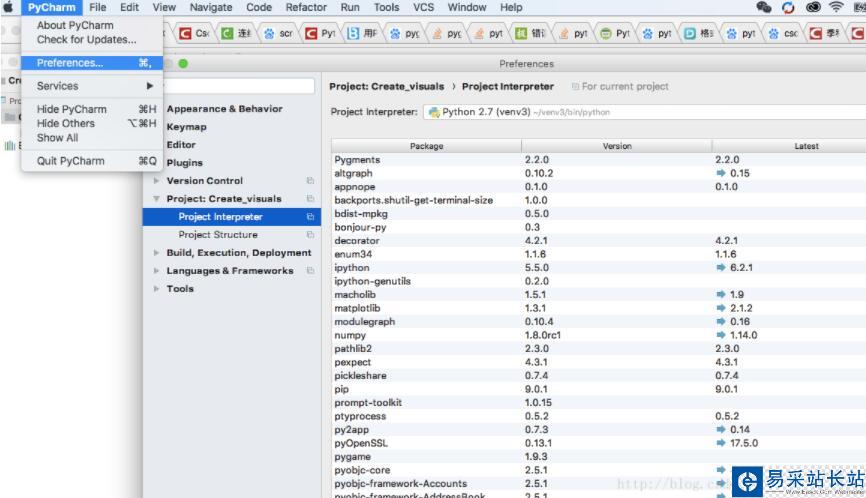The width and height of the screenshot is (866, 498).
Task: Click project-scope icon beside Project Structure
Action: coord(310,235)
